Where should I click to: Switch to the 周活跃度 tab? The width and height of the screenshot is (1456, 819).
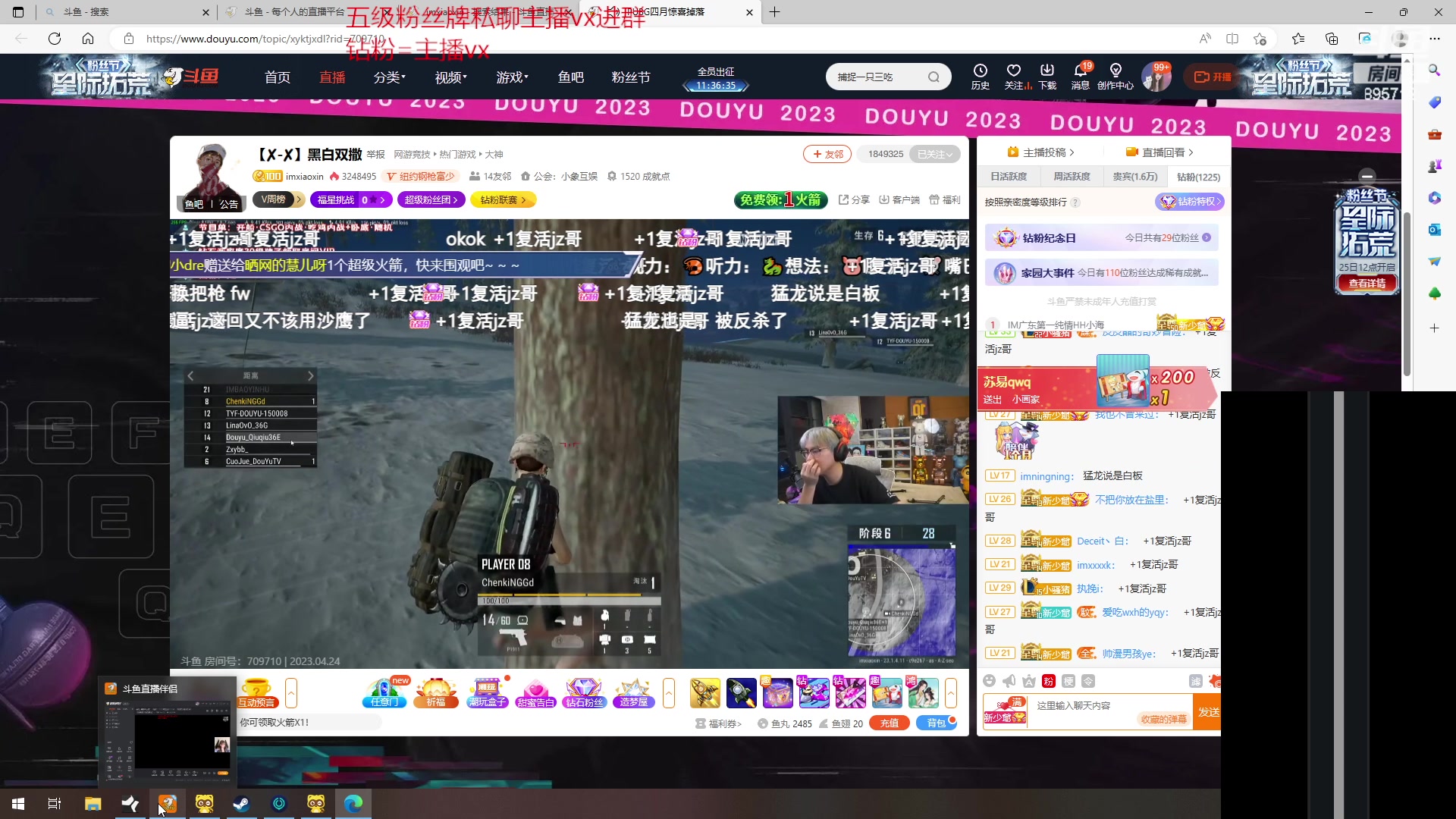click(1072, 176)
